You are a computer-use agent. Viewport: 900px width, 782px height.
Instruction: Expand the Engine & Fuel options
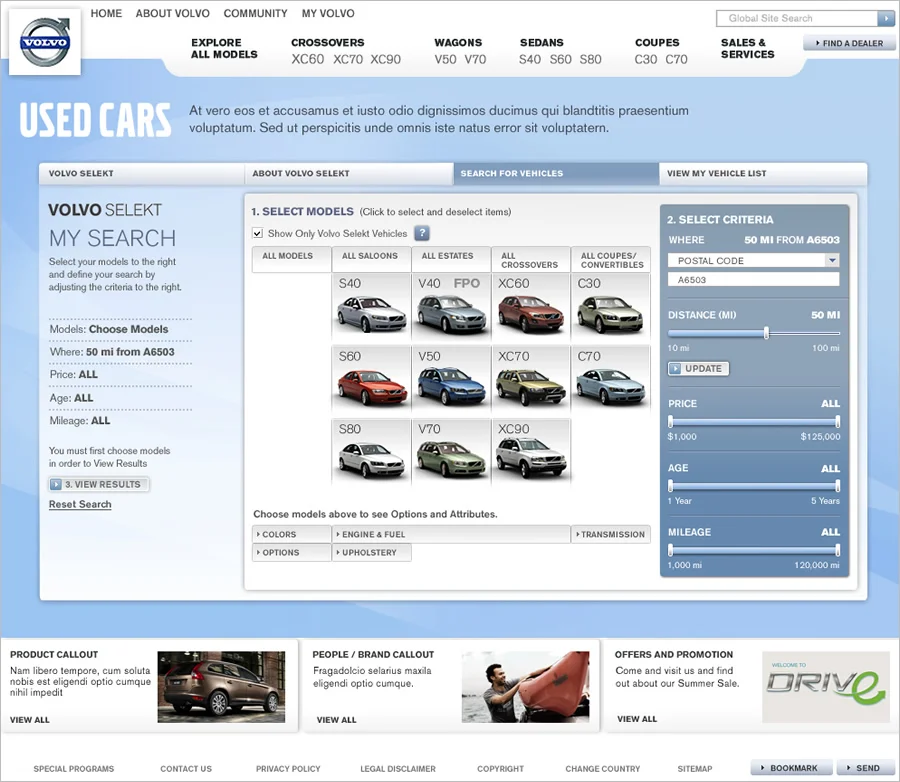click(x=451, y=534)
